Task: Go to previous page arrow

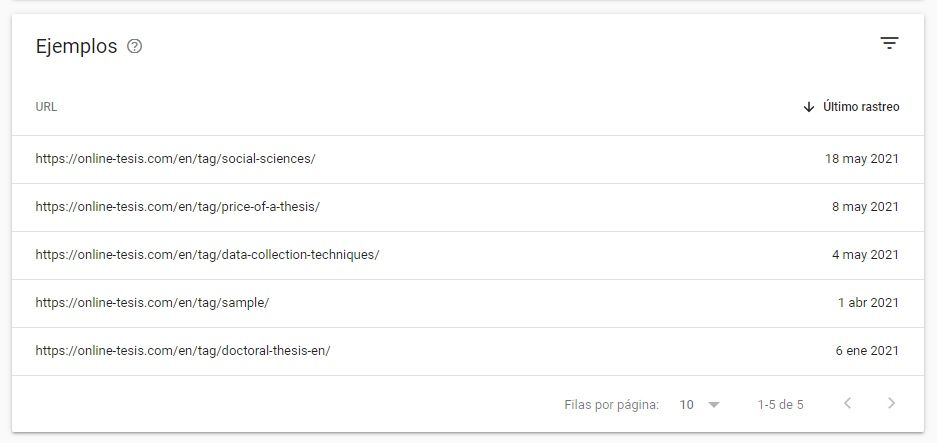Action: [847, 404]
